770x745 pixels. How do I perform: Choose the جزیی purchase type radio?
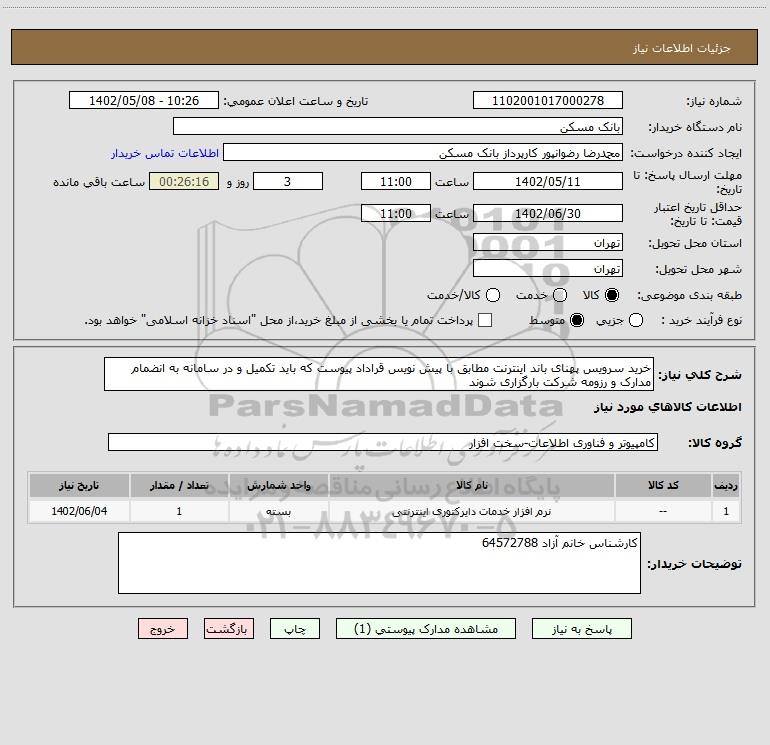pos(636,320)
